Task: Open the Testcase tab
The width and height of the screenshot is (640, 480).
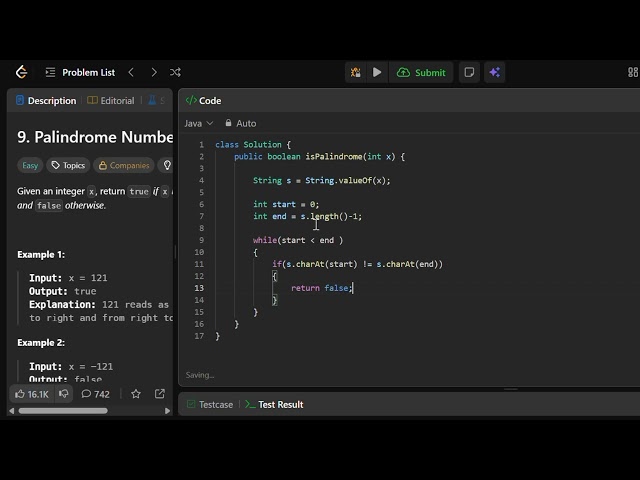Action: point(210,404)
